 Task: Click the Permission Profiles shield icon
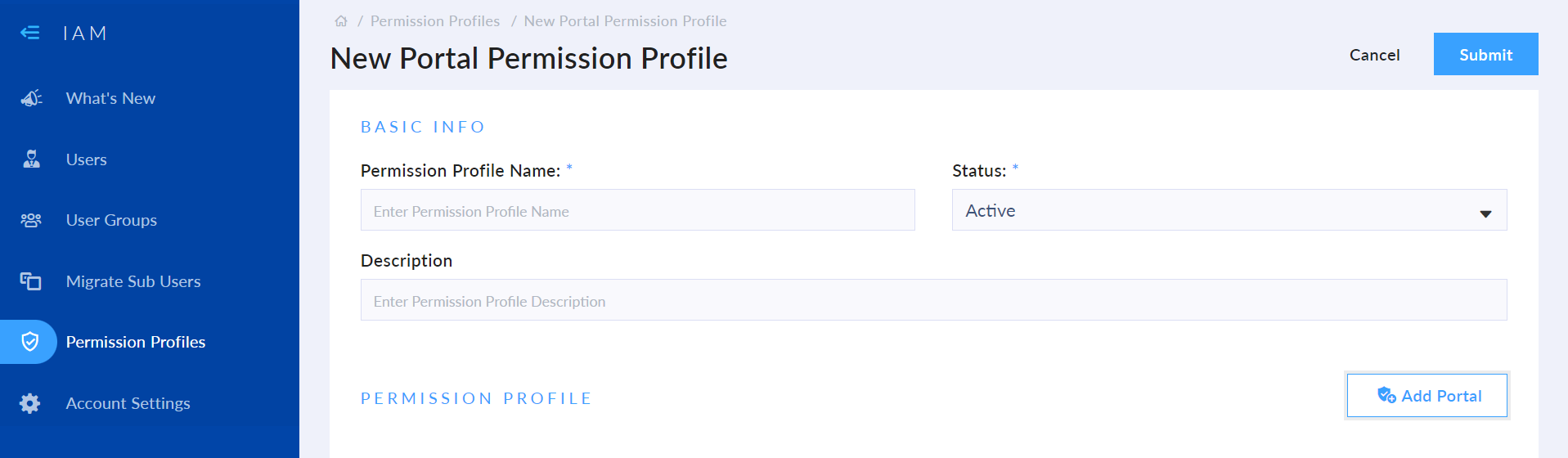[x=30, y=342]
